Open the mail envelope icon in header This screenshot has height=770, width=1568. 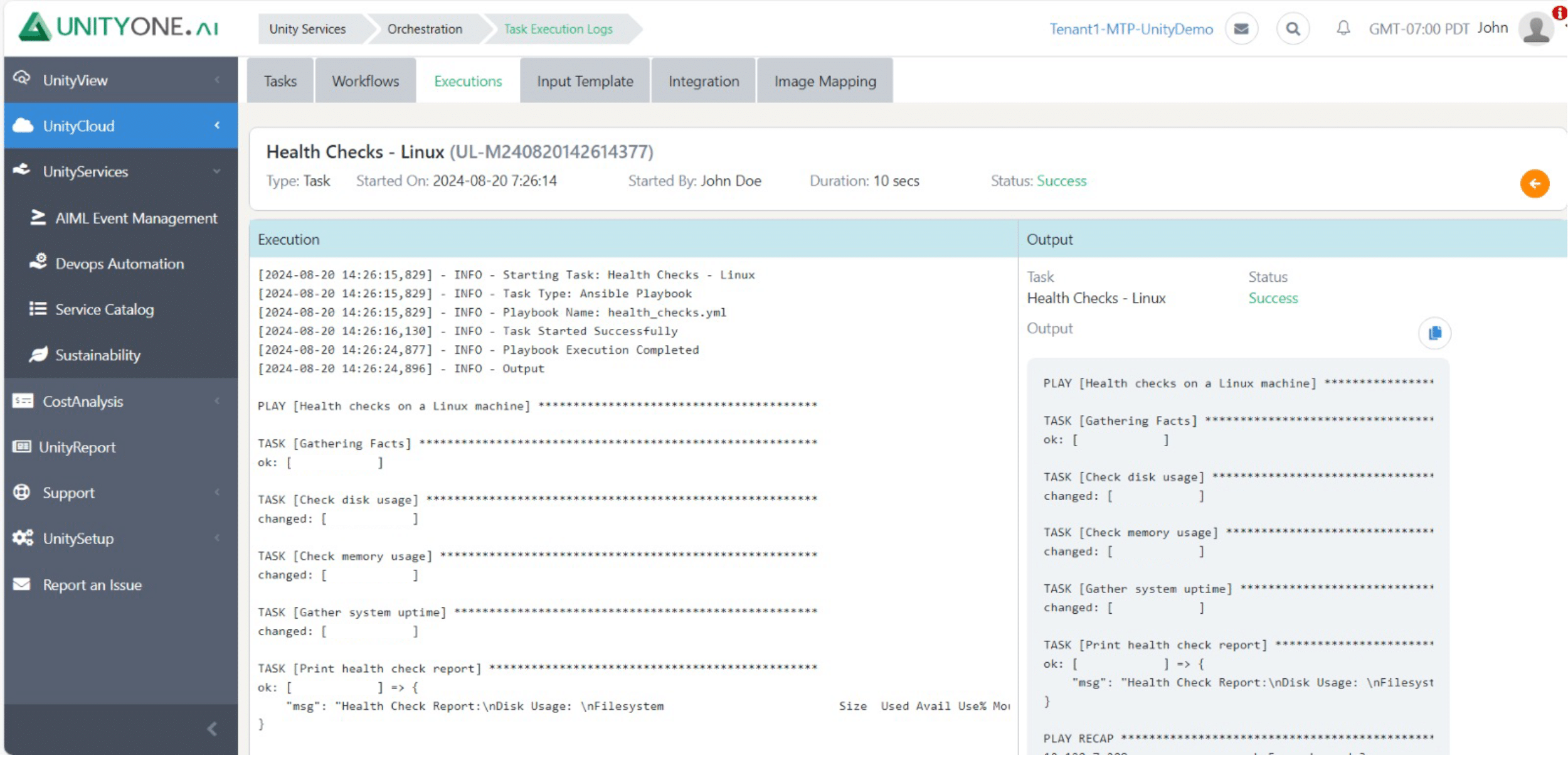pyautogui.click(x=1241, y=29)
